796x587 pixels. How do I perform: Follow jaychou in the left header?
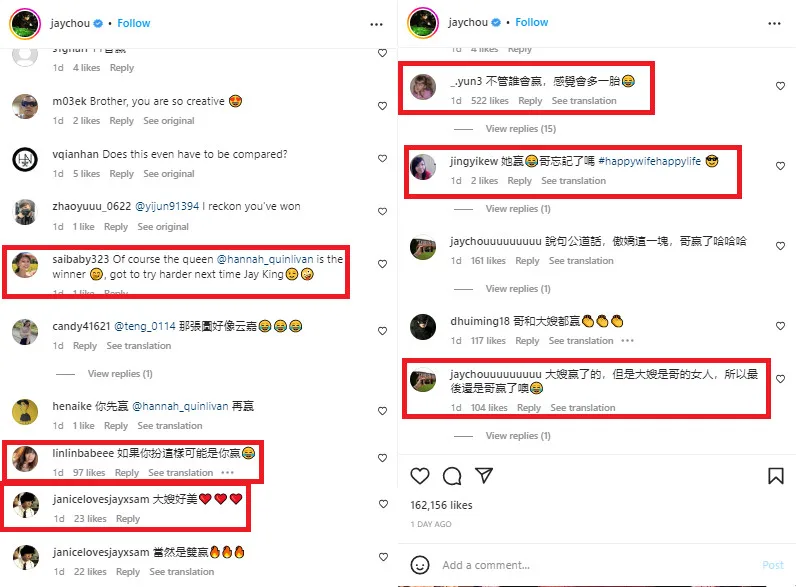tap(134, 23)
